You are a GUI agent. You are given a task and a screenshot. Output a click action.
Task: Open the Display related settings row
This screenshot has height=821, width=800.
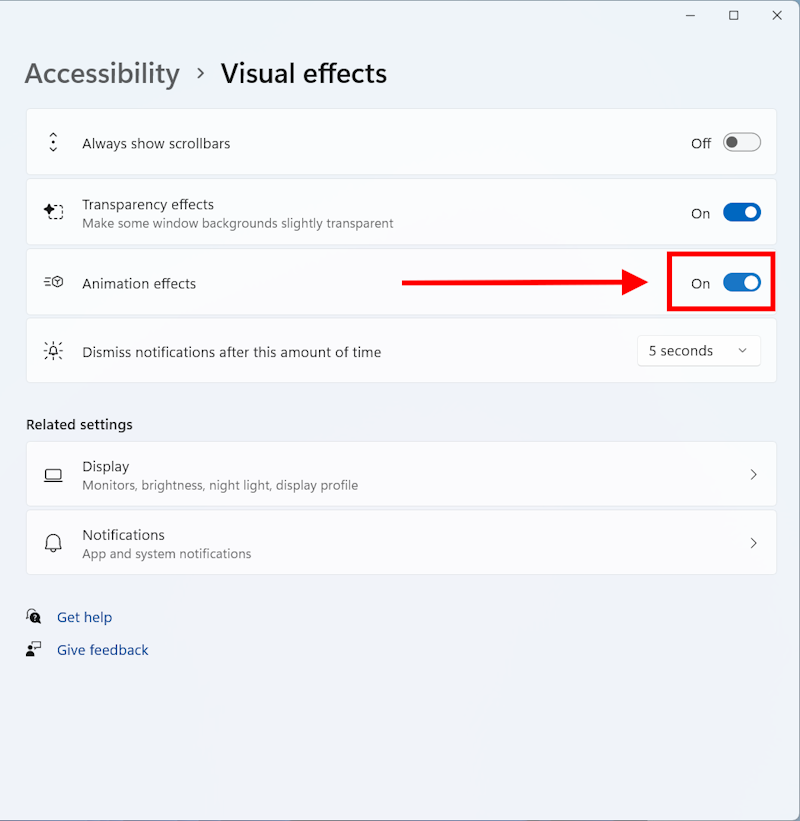(400, 475)
